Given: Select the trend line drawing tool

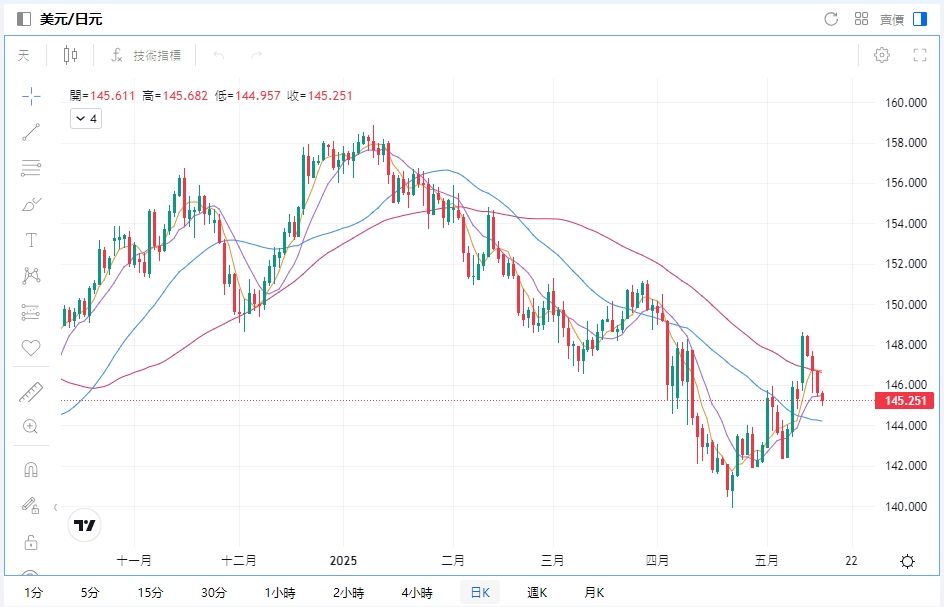Looking at the screenshot, I should pos(31,132).
